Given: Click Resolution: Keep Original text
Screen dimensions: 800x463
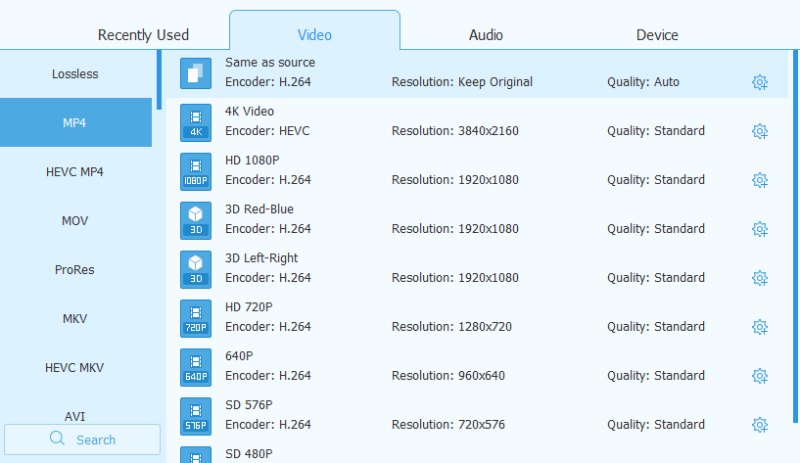Looking at the screenshot, I should [x=462, y=82].
